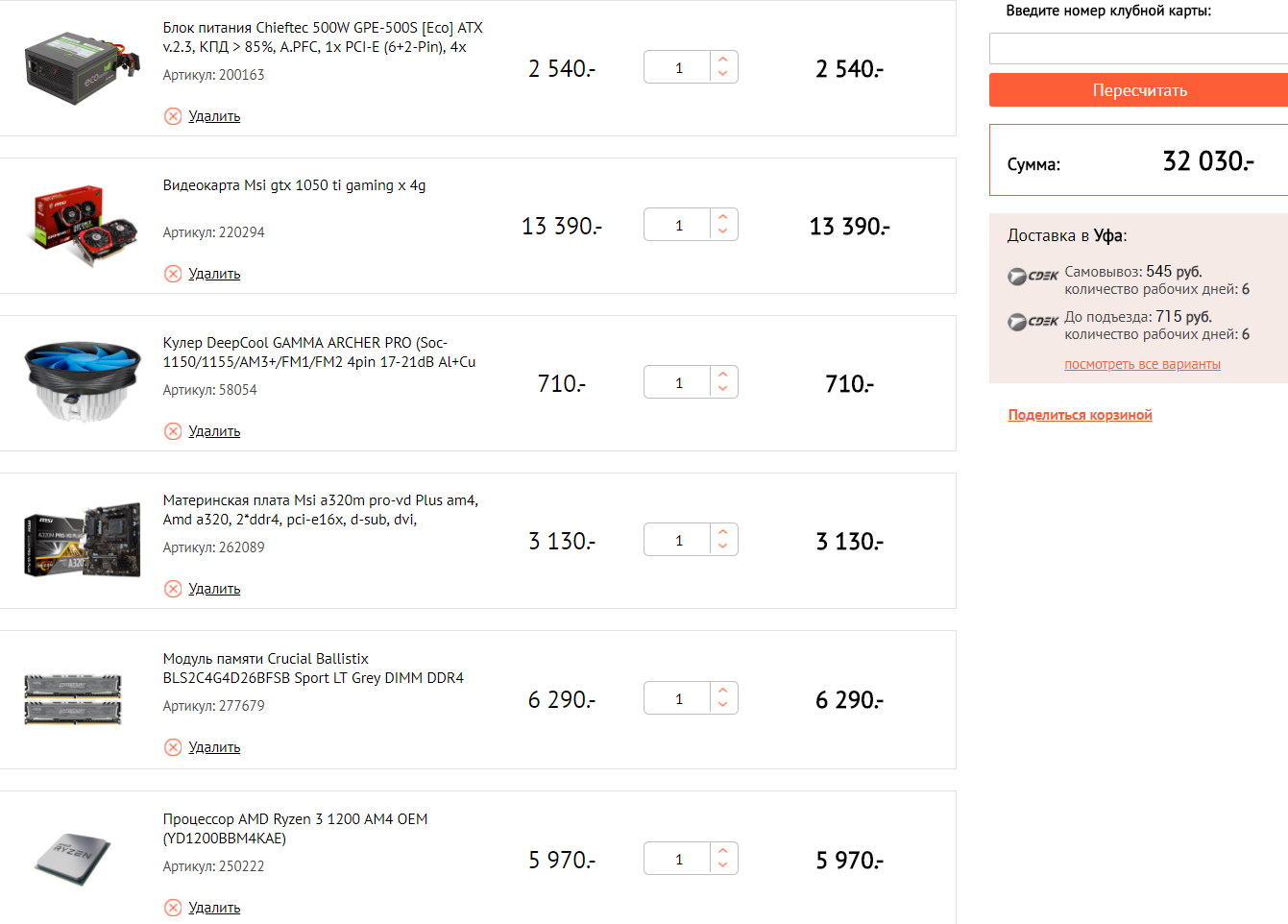Screen dimensions: 1288x924
Task: Open the Msi gtx 1050 ti product thumbnail
Action: [84, 225]
